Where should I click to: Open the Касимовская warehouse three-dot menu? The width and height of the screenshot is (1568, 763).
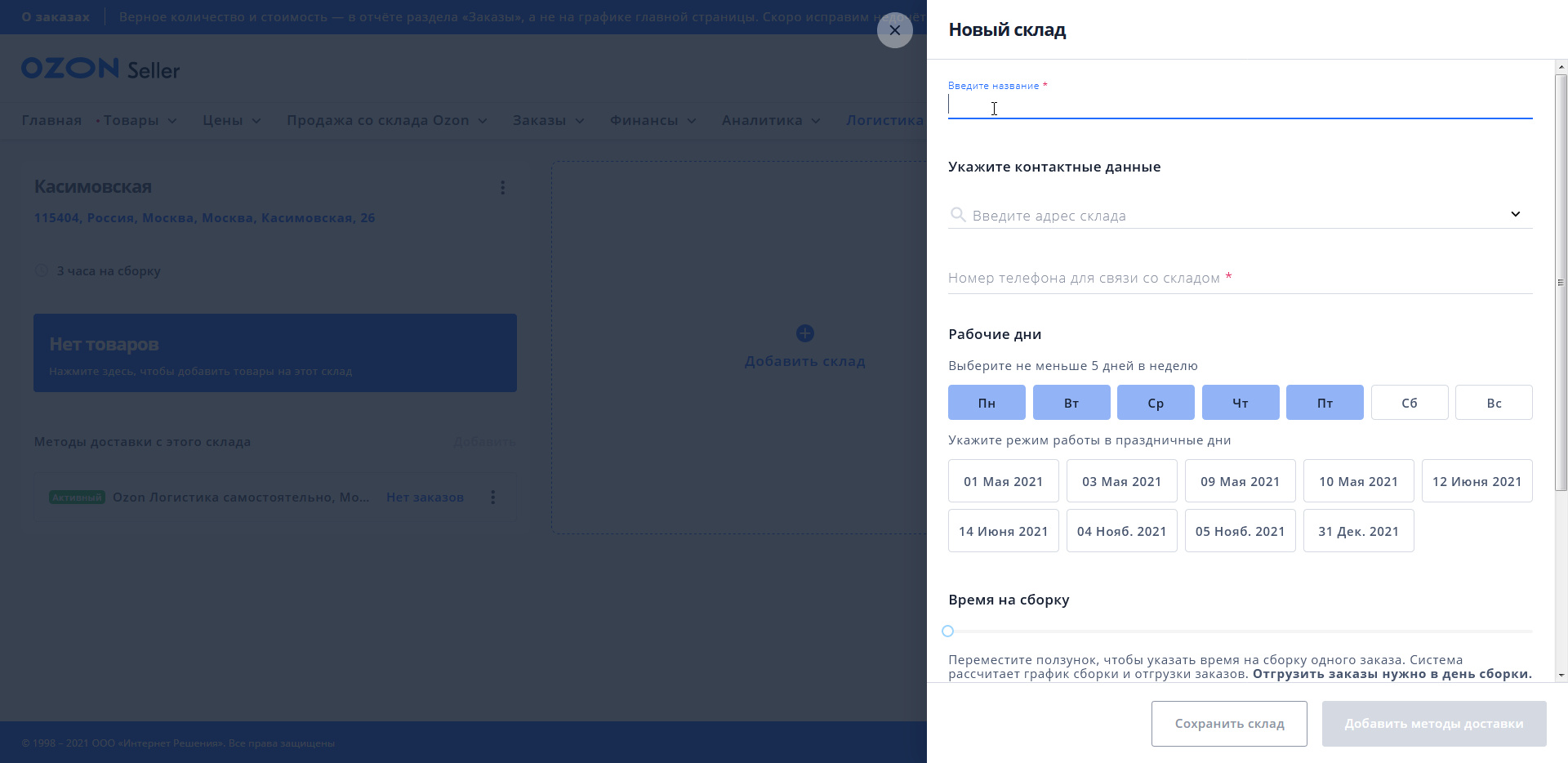[502, 187]
